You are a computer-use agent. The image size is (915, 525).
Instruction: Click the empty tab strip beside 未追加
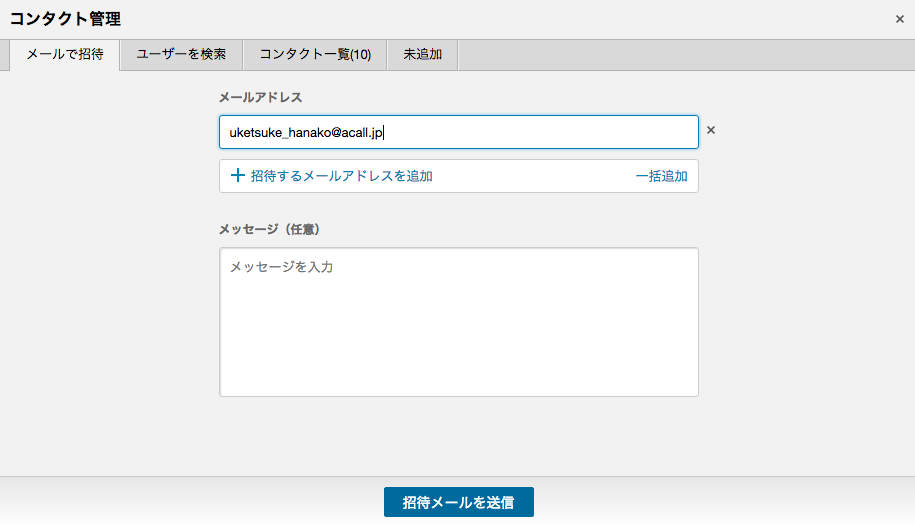(x=686, y=55)
